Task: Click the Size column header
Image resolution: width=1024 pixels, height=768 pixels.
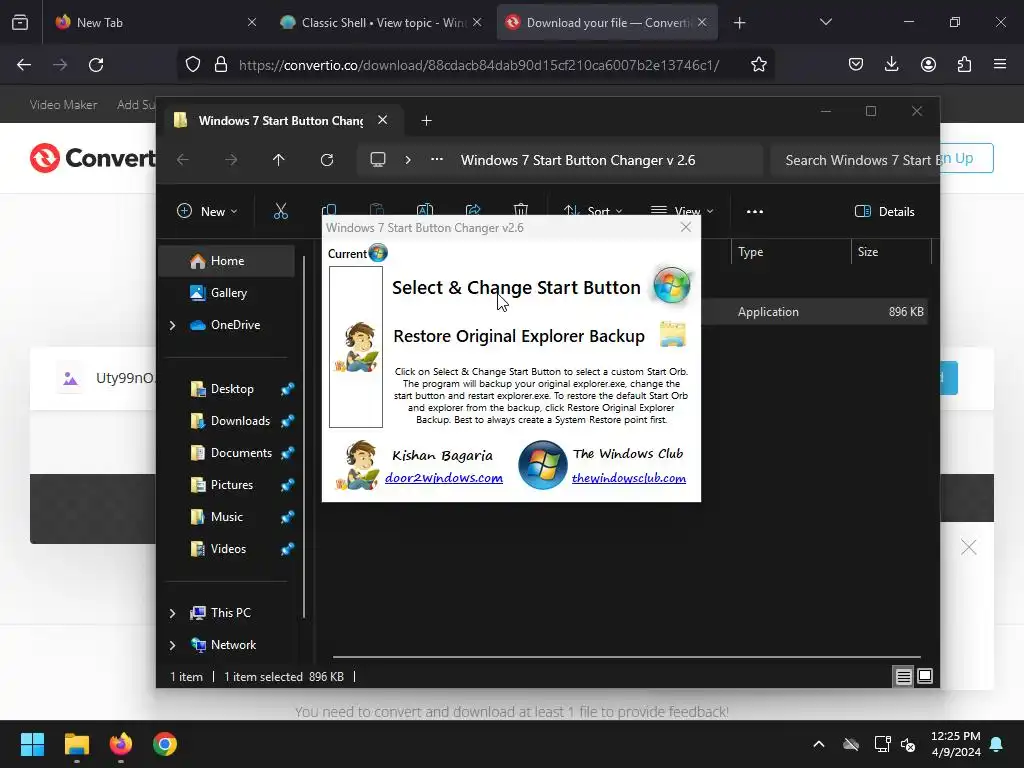Action: tap(891, 251)
